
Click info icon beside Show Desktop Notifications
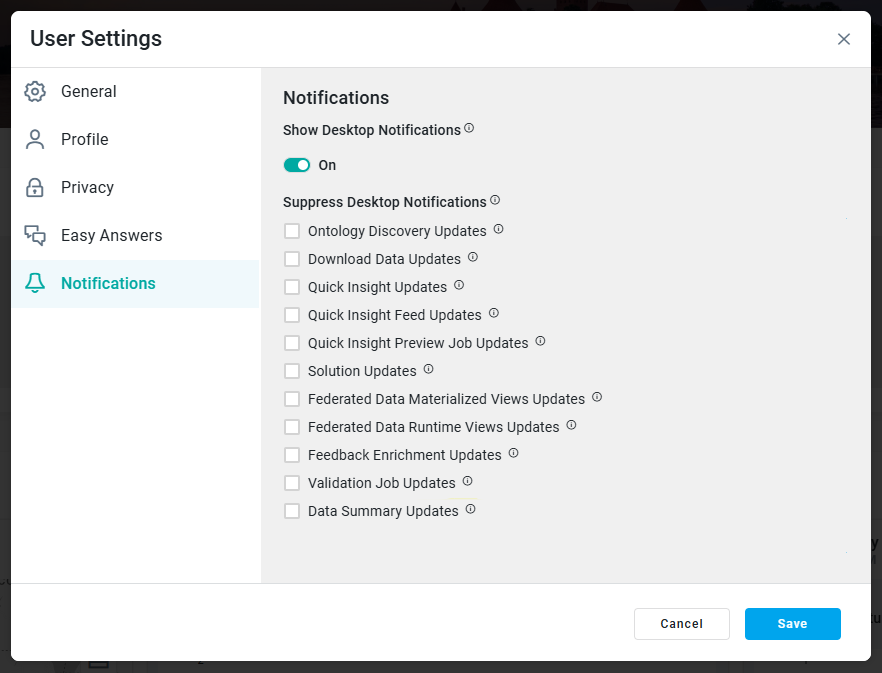[469, 129]
